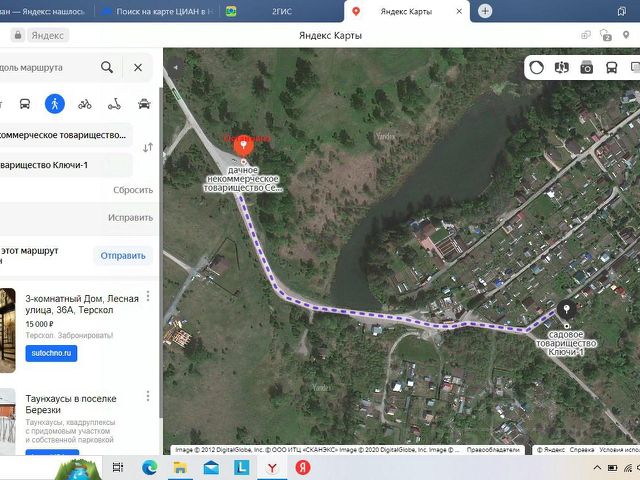Click the orange start marker pin
Image resolution: width=640 pixels, height=480 pixels.
[244, 146]
